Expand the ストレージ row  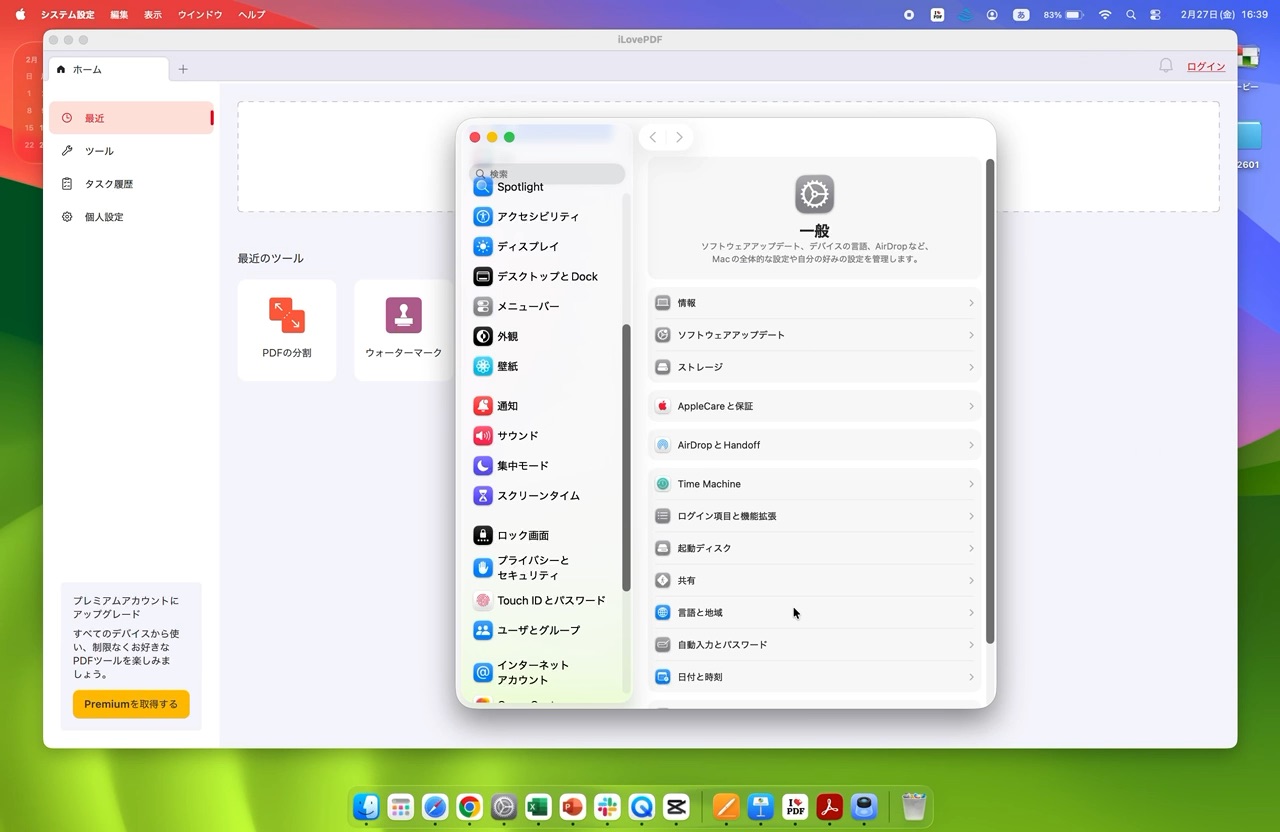[814, 367]
